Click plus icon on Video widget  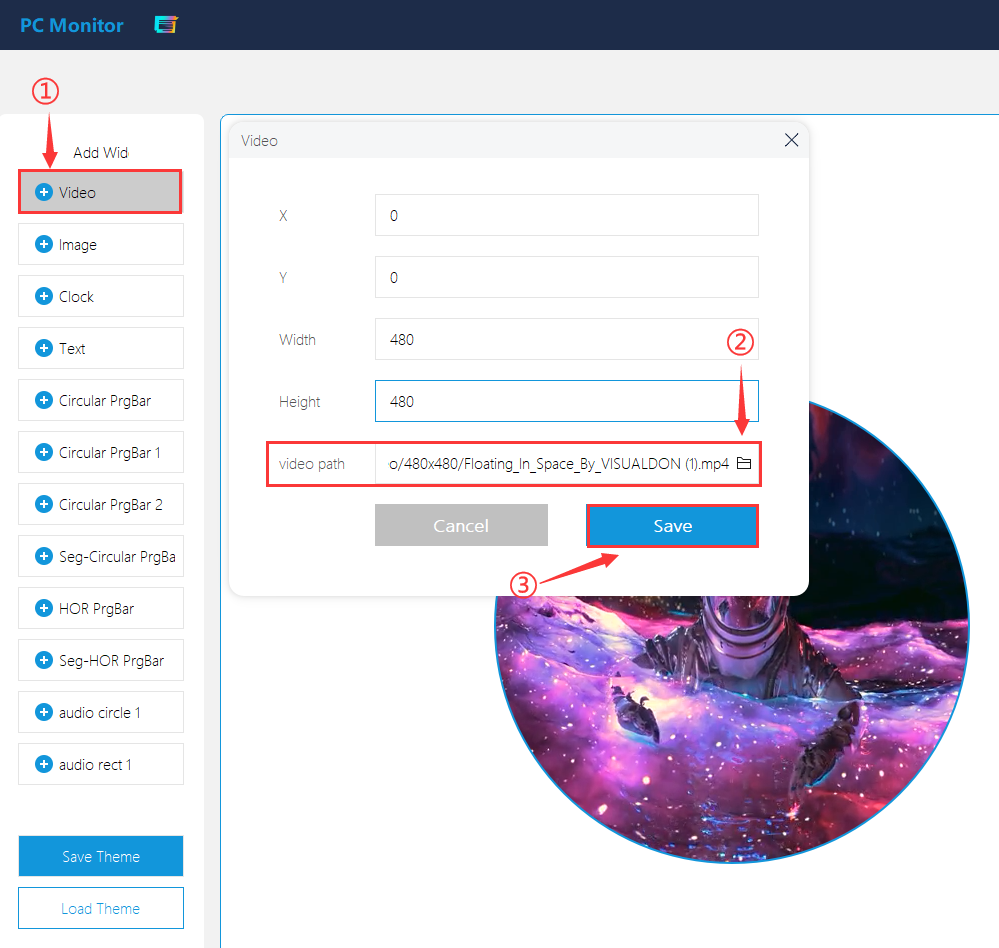coord(43,192)
